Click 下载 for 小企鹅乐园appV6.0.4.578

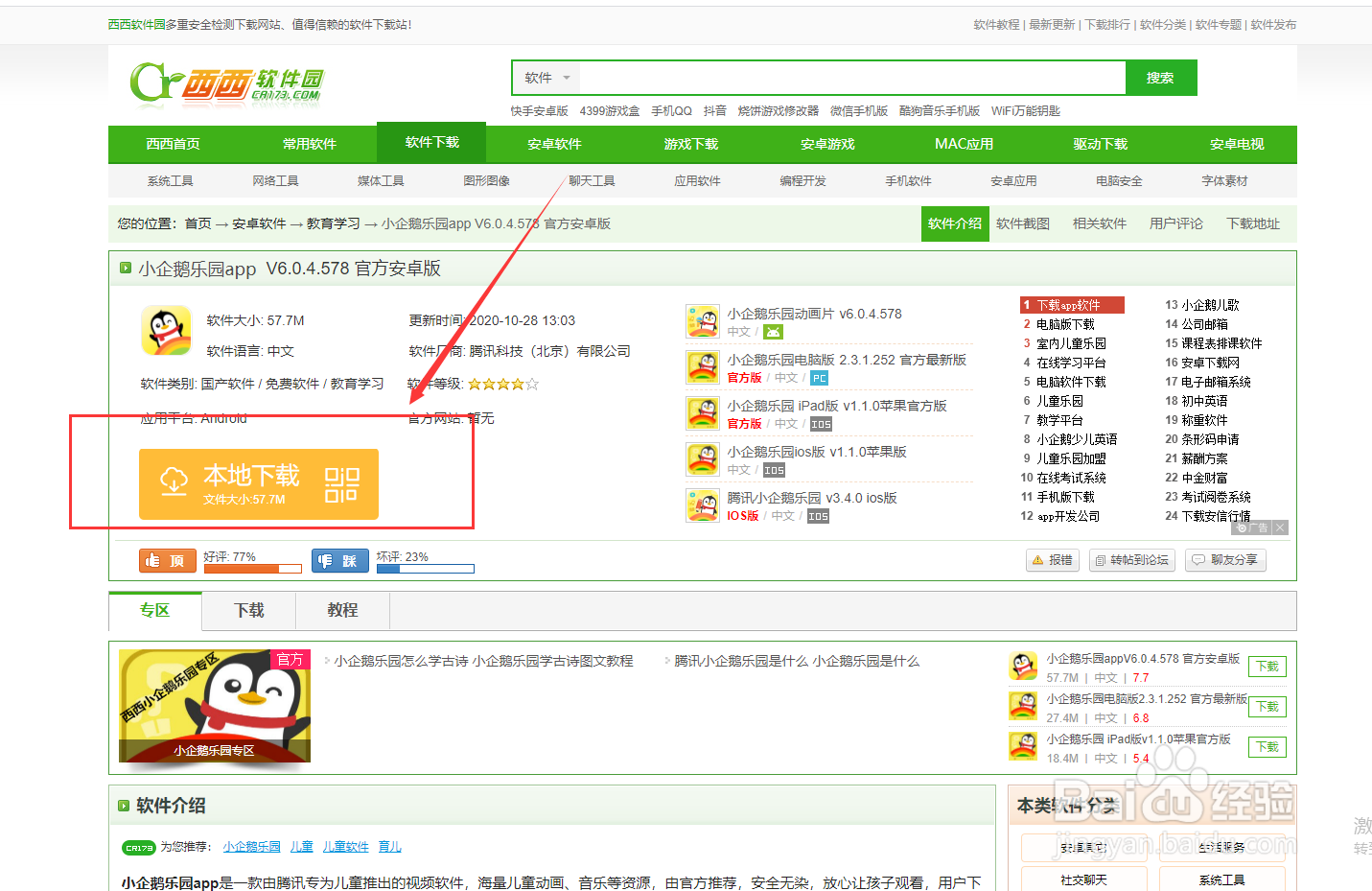pos(1267,667)
